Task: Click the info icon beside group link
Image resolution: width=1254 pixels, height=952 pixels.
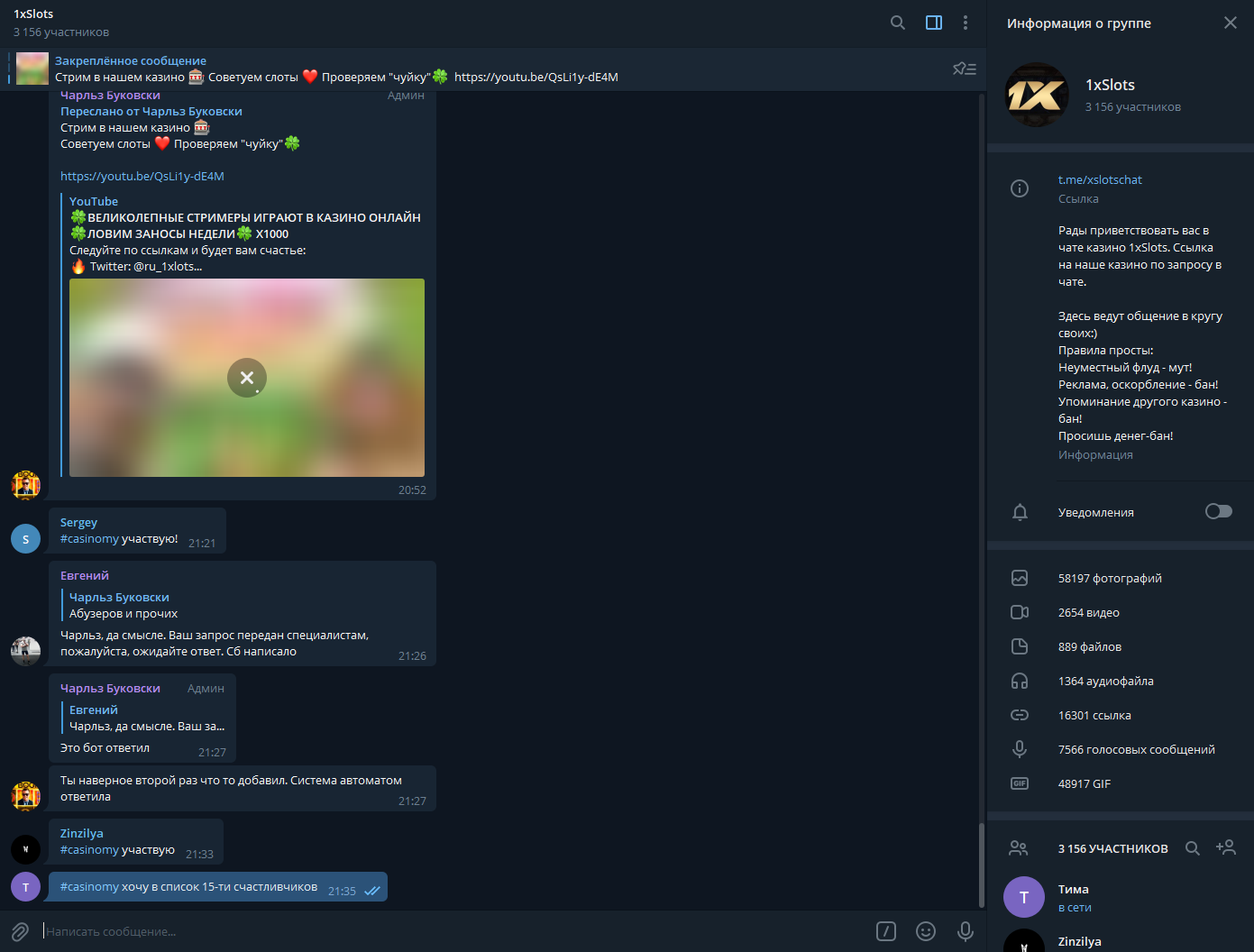Action: [1020, 188]
